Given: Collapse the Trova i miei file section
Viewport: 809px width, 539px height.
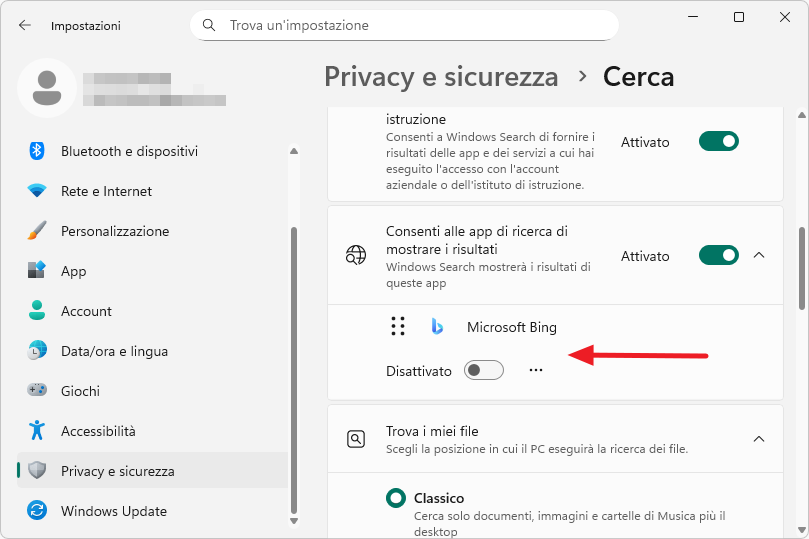Looking at the screenshot, I should 758,439.
